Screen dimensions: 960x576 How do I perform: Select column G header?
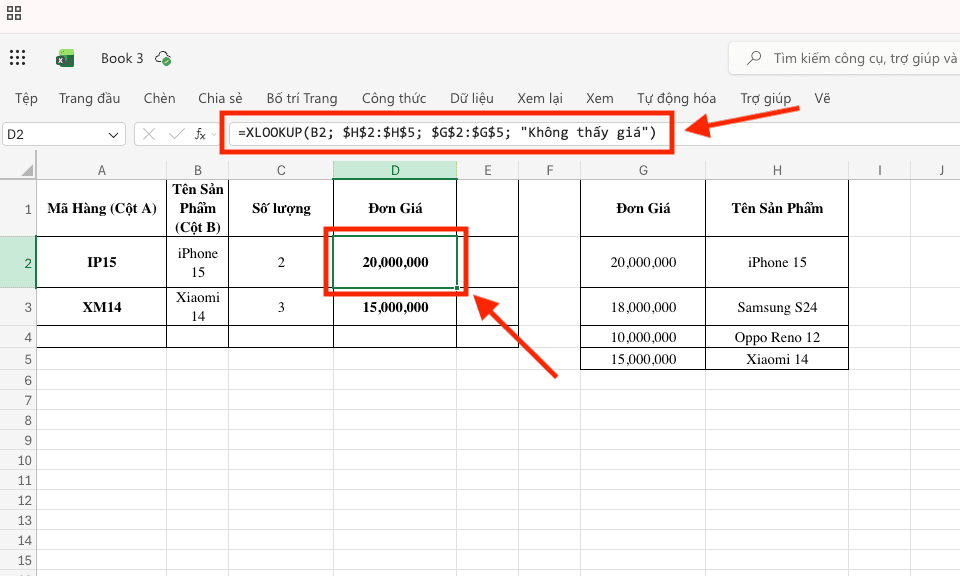(643, 170)
